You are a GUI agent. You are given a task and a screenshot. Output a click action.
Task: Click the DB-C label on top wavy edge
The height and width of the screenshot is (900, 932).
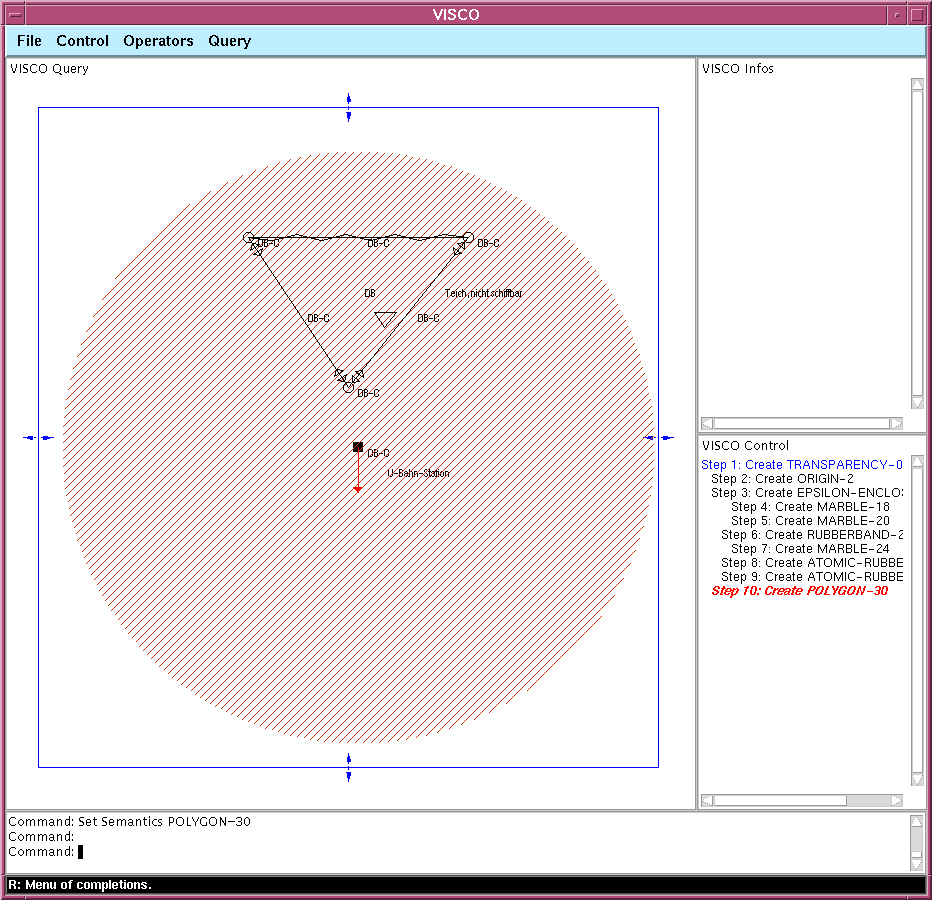coord(378,243)
